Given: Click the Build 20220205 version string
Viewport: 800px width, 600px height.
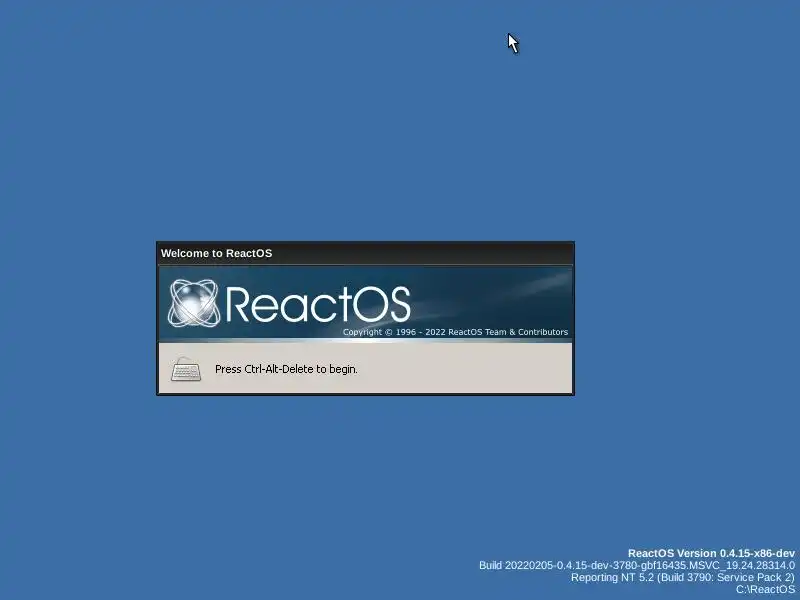Looking at the screenshot, I should pos(637,565).
